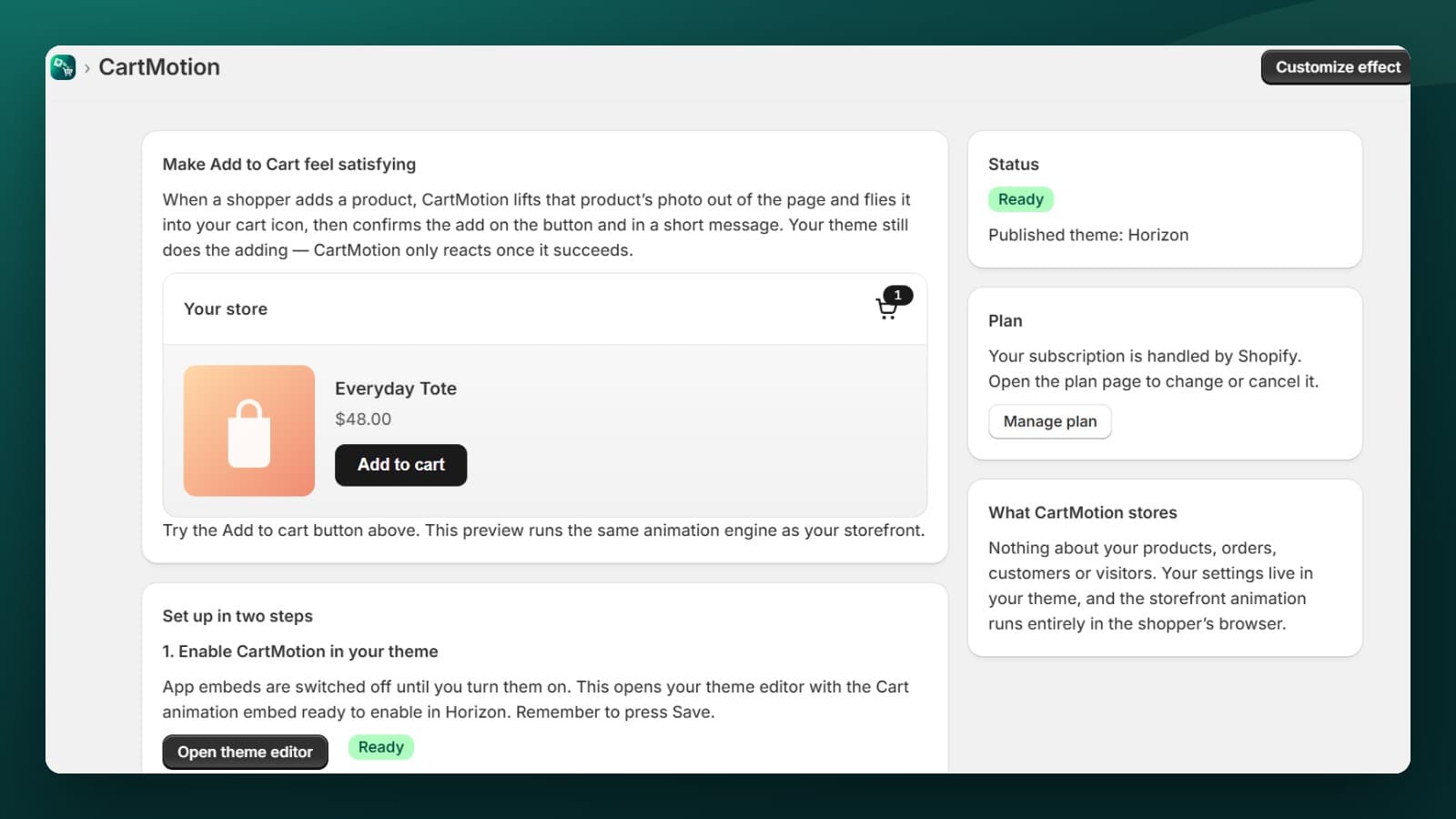Click Set up in two steps heading
Image resolution: width=1456 pixels, height=819 pixels.
(x=238, y=616)
